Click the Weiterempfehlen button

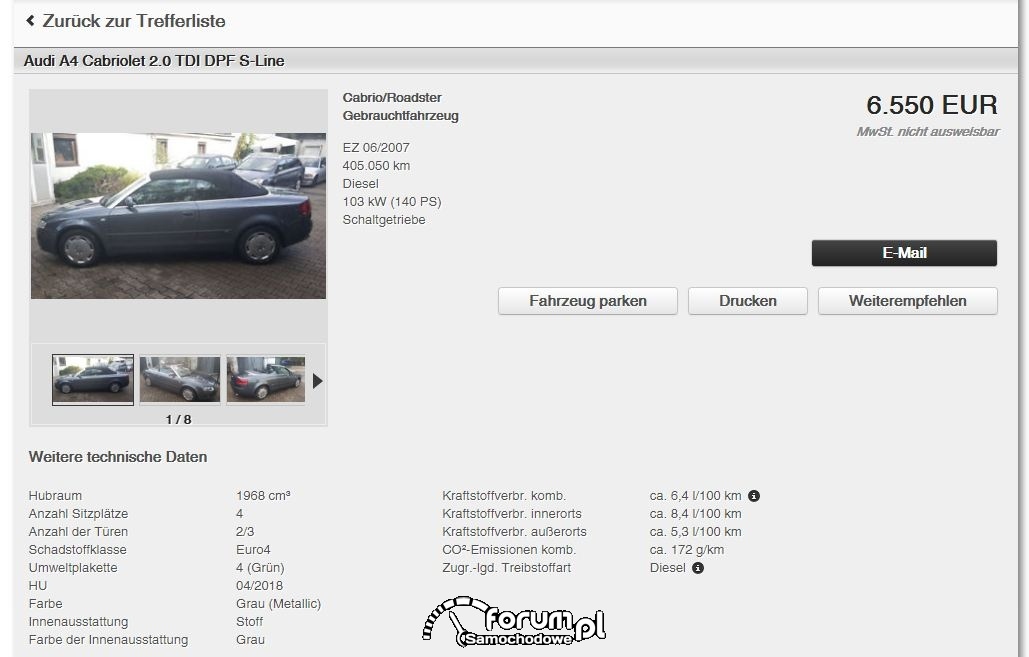(908, 301)
